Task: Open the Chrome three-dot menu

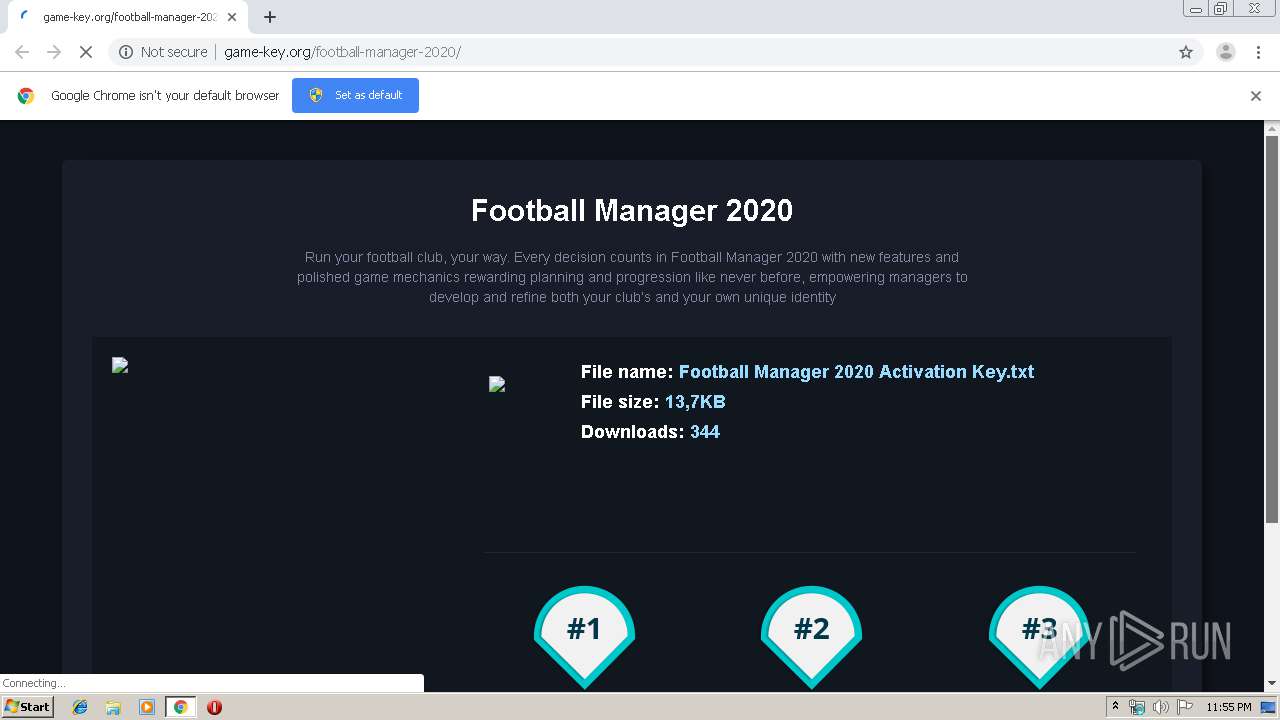Action: [1258, 52]
